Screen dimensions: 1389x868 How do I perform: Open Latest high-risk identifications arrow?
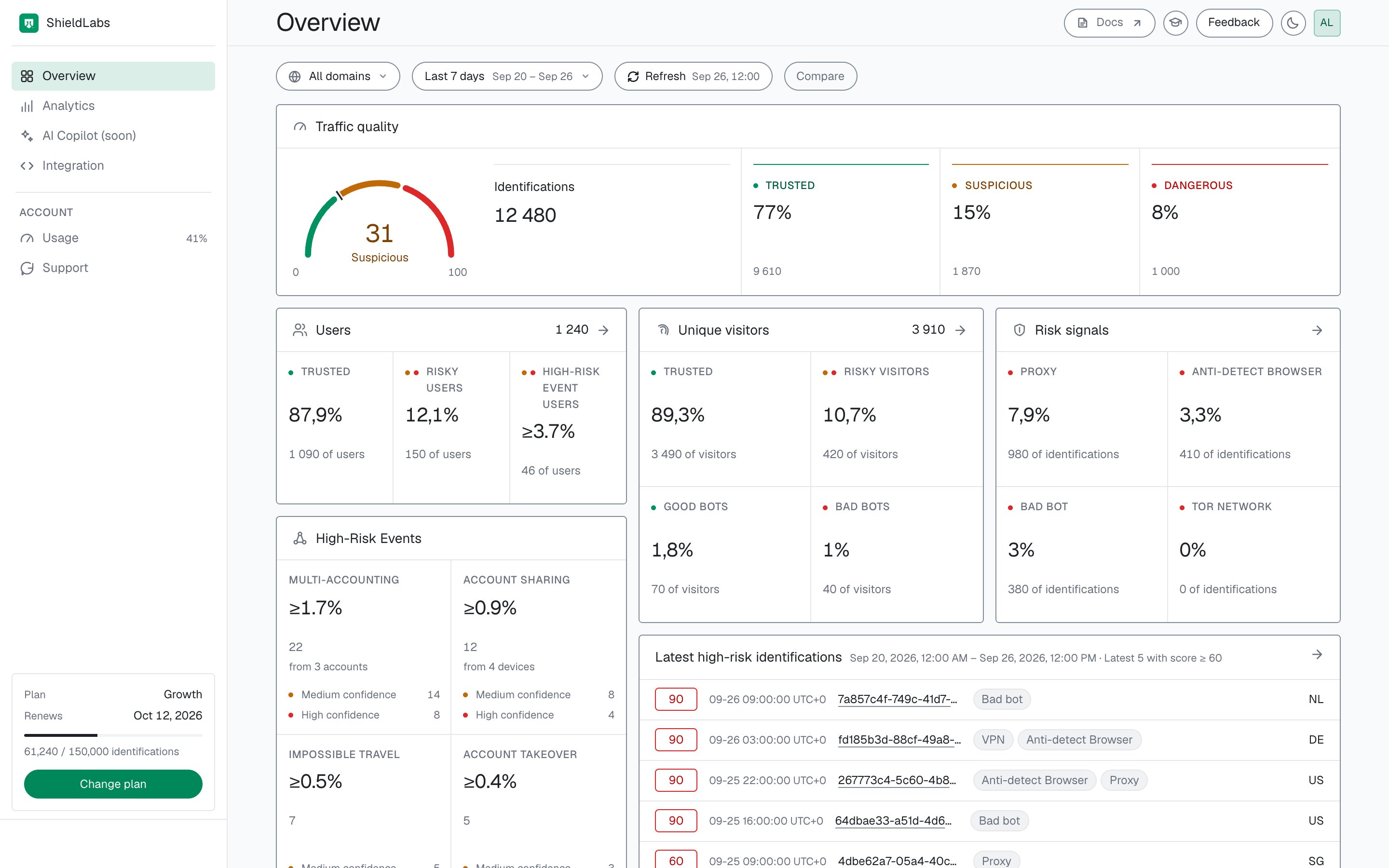[1317, 654]
